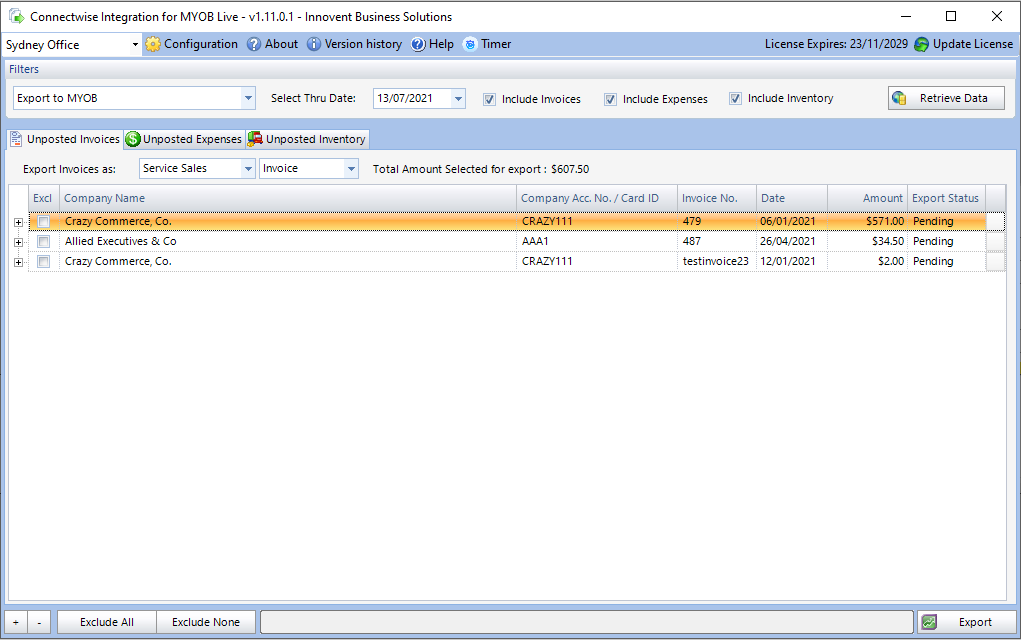The width and height of the screenshot is (1021, 640).
Task: Click the Timer menu item
Action: pyautogui.click(x=487, y=44)
